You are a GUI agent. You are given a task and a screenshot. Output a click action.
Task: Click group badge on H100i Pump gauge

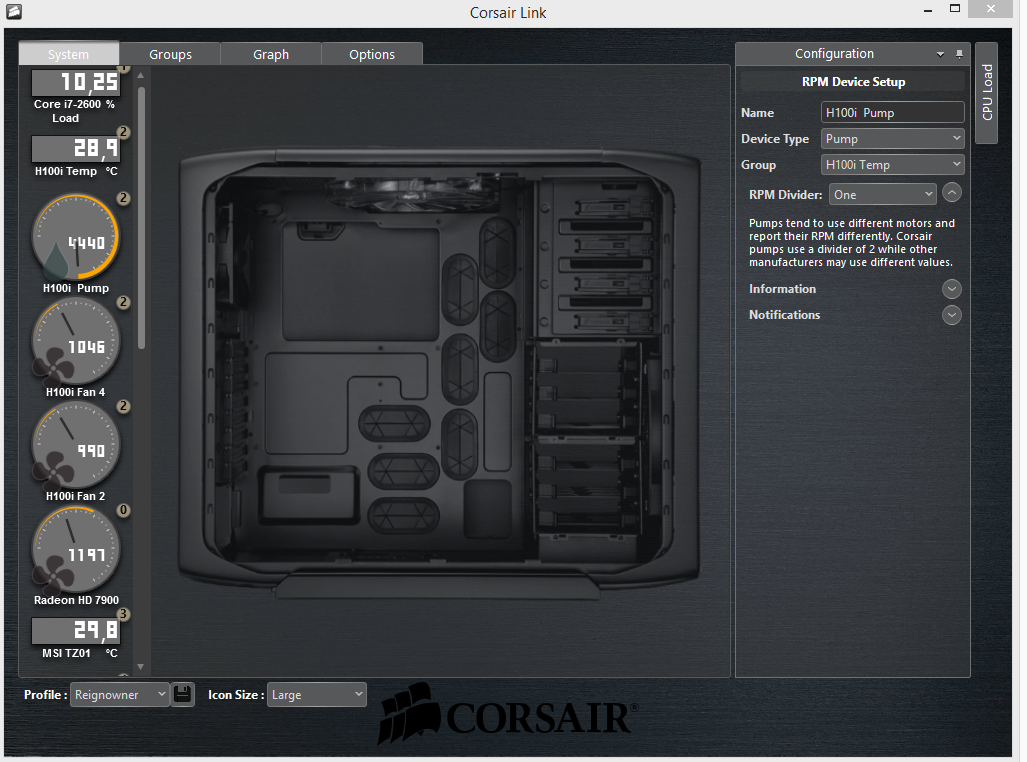click(123, 198)
